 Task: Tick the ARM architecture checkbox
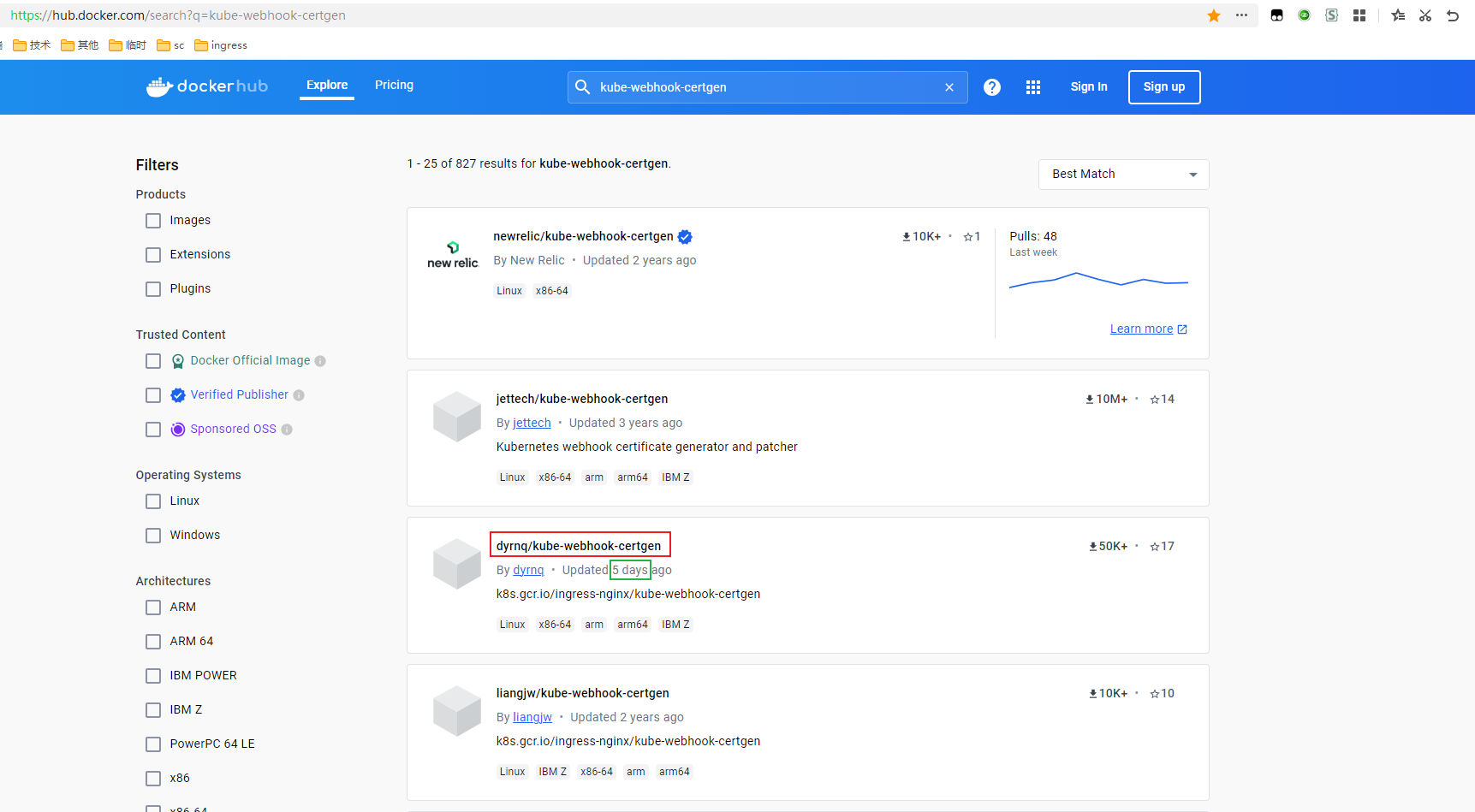coord(153,608)
